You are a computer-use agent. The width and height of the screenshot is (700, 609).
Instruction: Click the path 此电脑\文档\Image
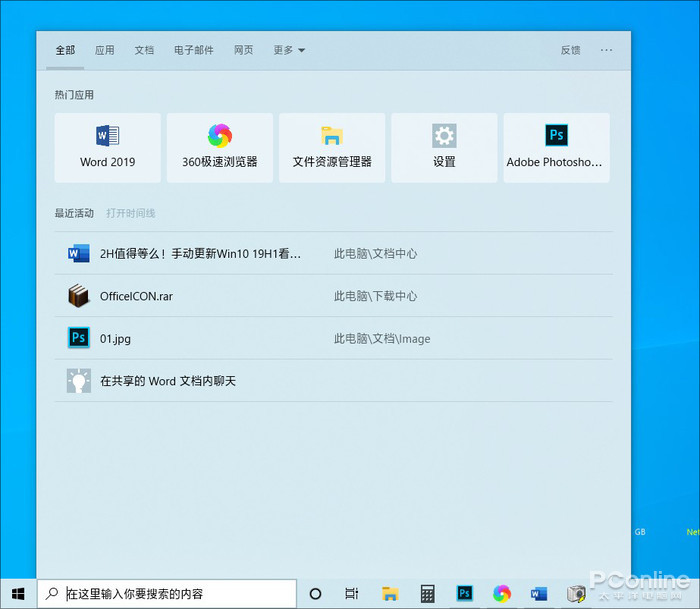click(382, 338)
